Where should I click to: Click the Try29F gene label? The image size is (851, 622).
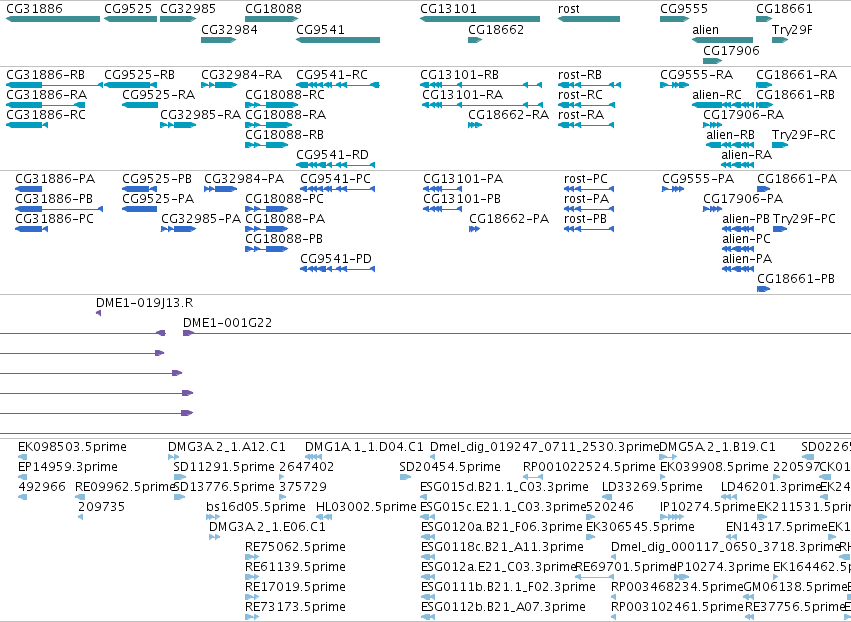point(792,29)
